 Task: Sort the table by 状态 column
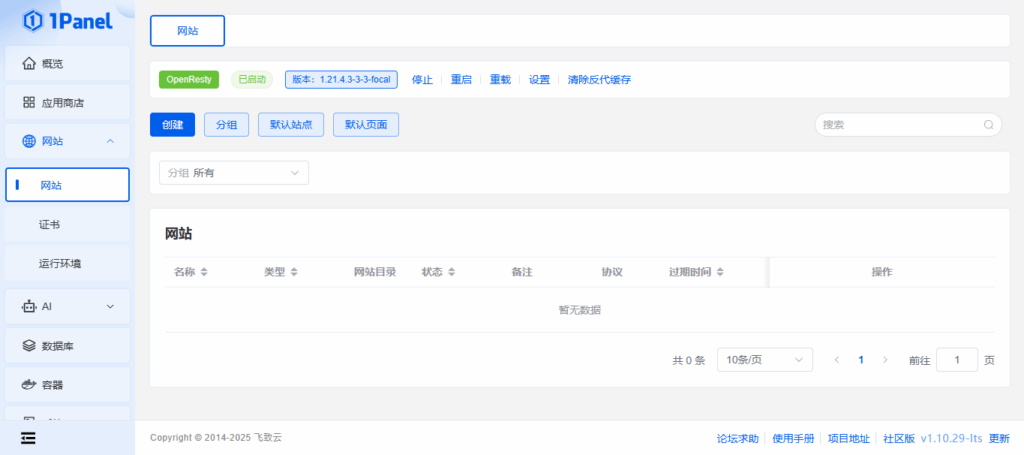tap(451, 272)
